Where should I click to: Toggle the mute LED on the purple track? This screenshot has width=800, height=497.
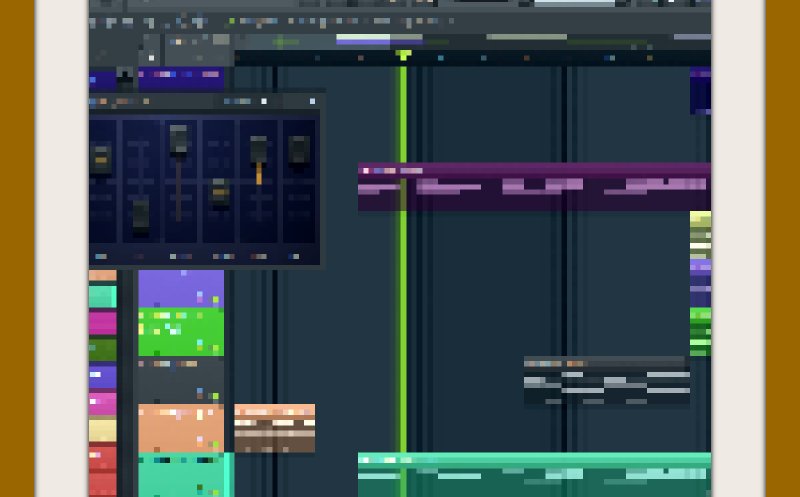[x=216, y=300]
